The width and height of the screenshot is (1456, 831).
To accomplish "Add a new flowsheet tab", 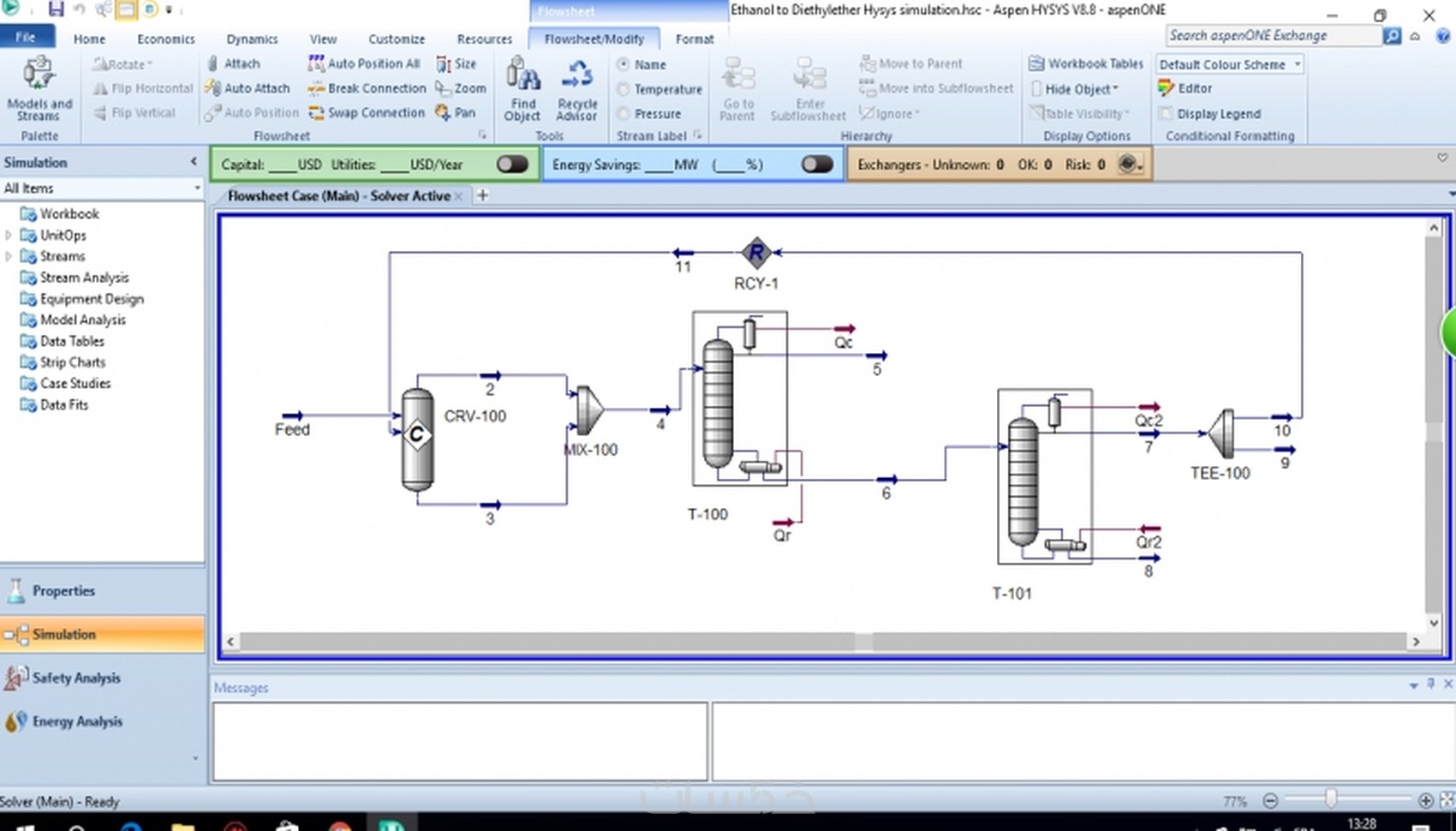I will [x=482, y=195].
